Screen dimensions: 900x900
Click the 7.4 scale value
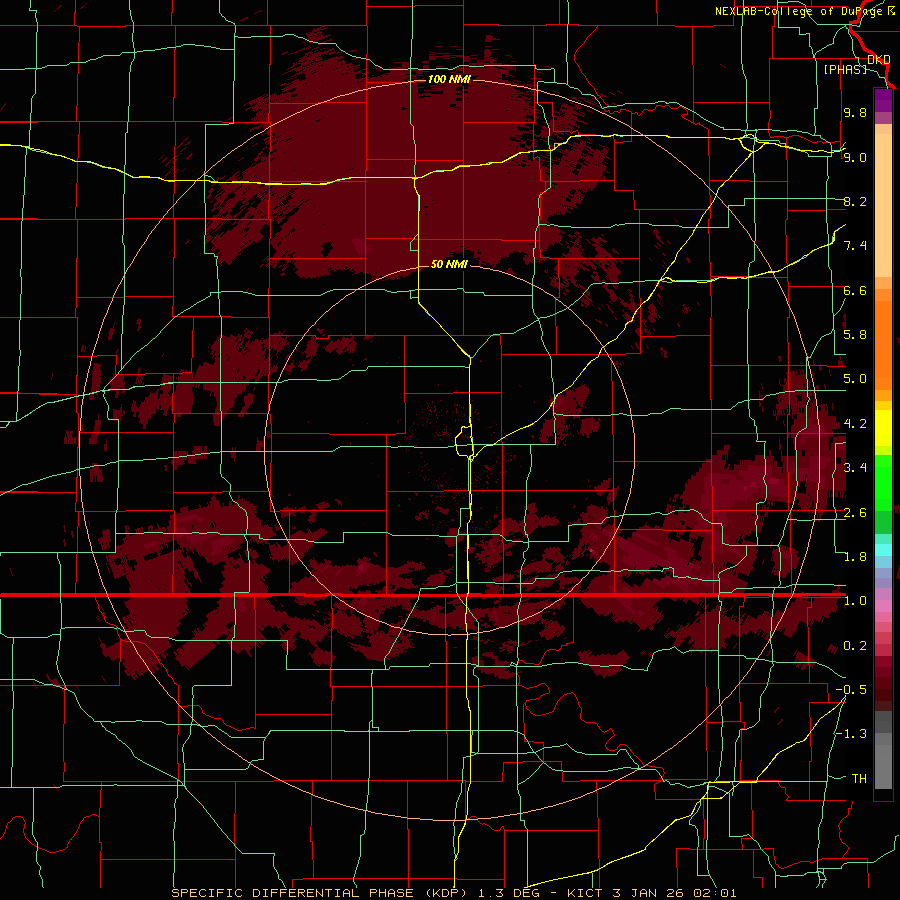tap(855, 246)
